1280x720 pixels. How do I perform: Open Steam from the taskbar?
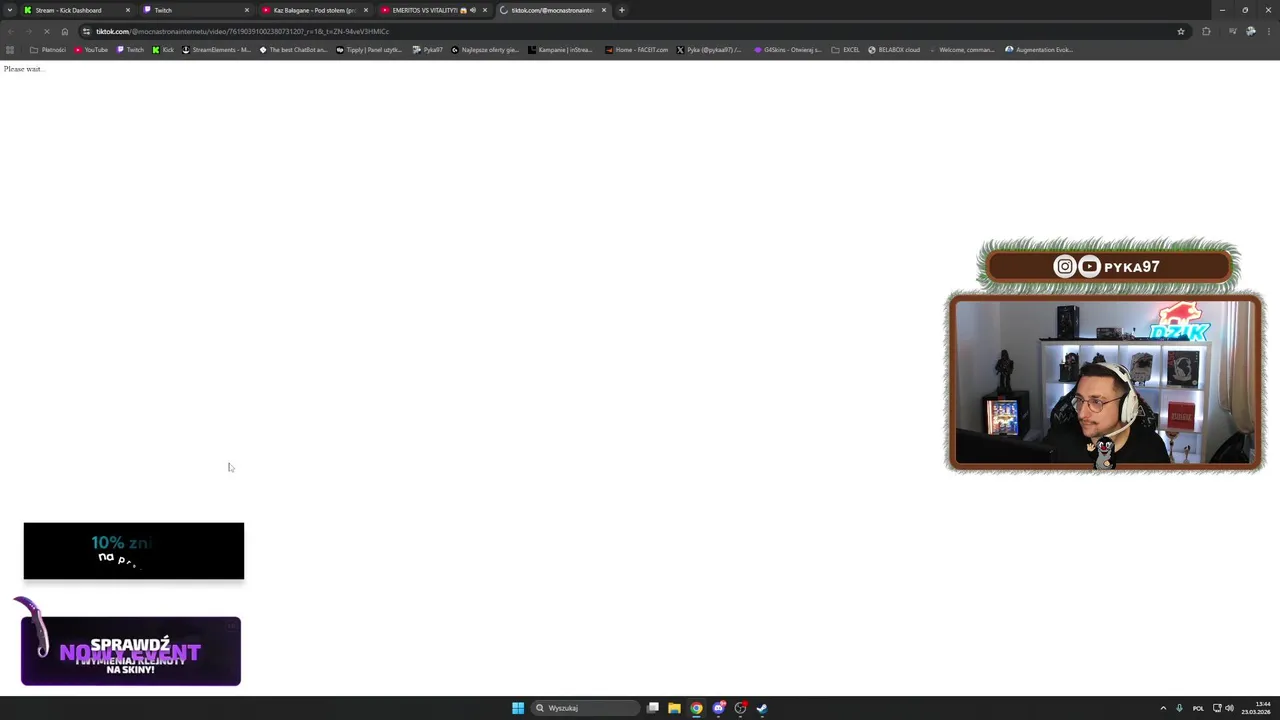click(x=762, y=708)
